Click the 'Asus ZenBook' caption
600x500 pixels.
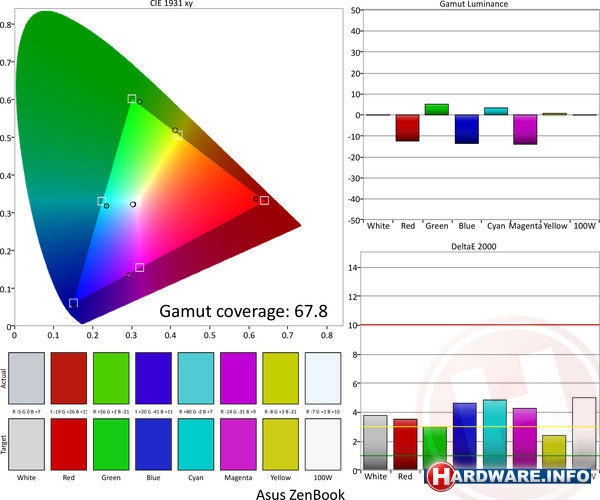pyautogui.click(x=300, y=494)
